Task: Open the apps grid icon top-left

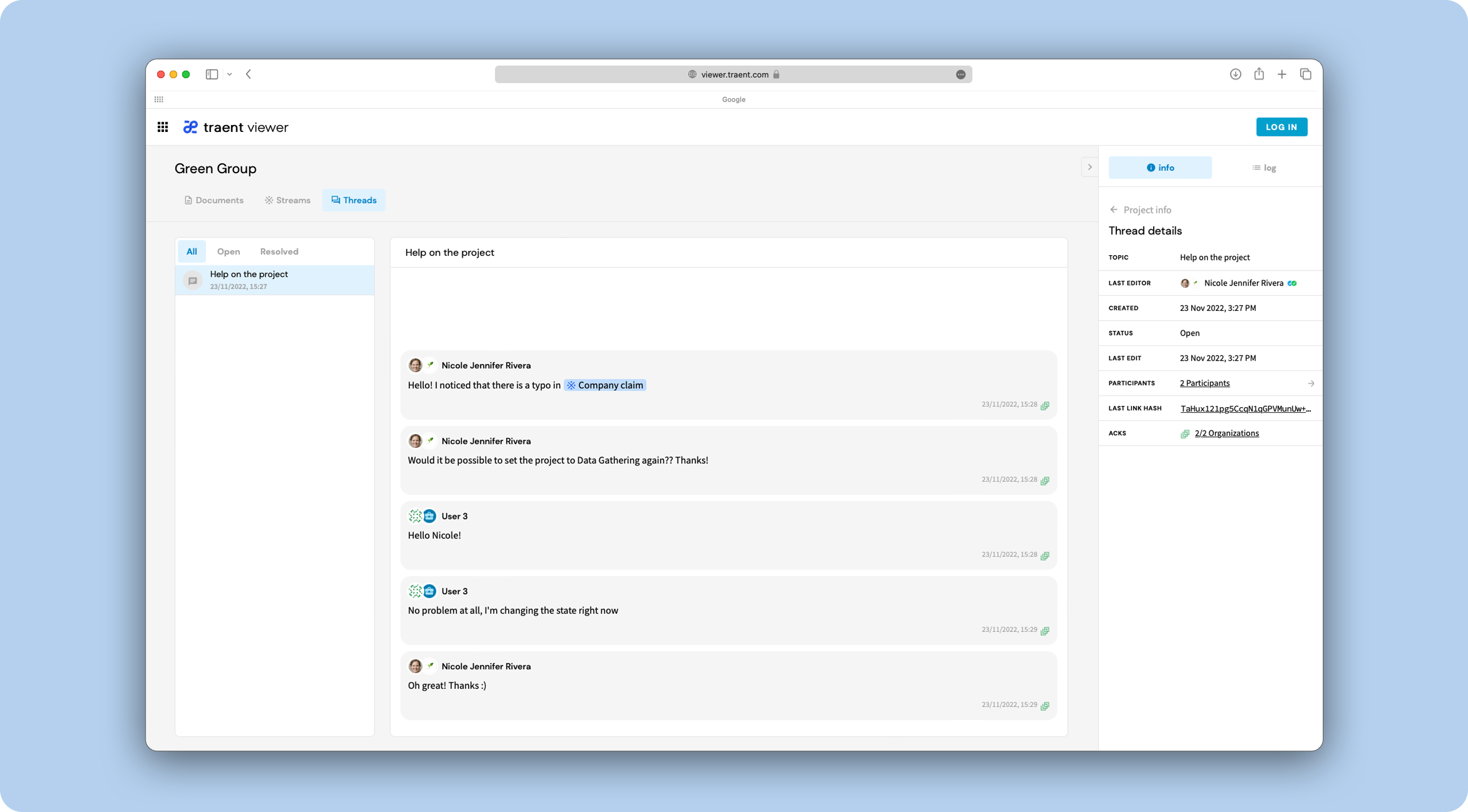Action: click(x=163, y=127)
